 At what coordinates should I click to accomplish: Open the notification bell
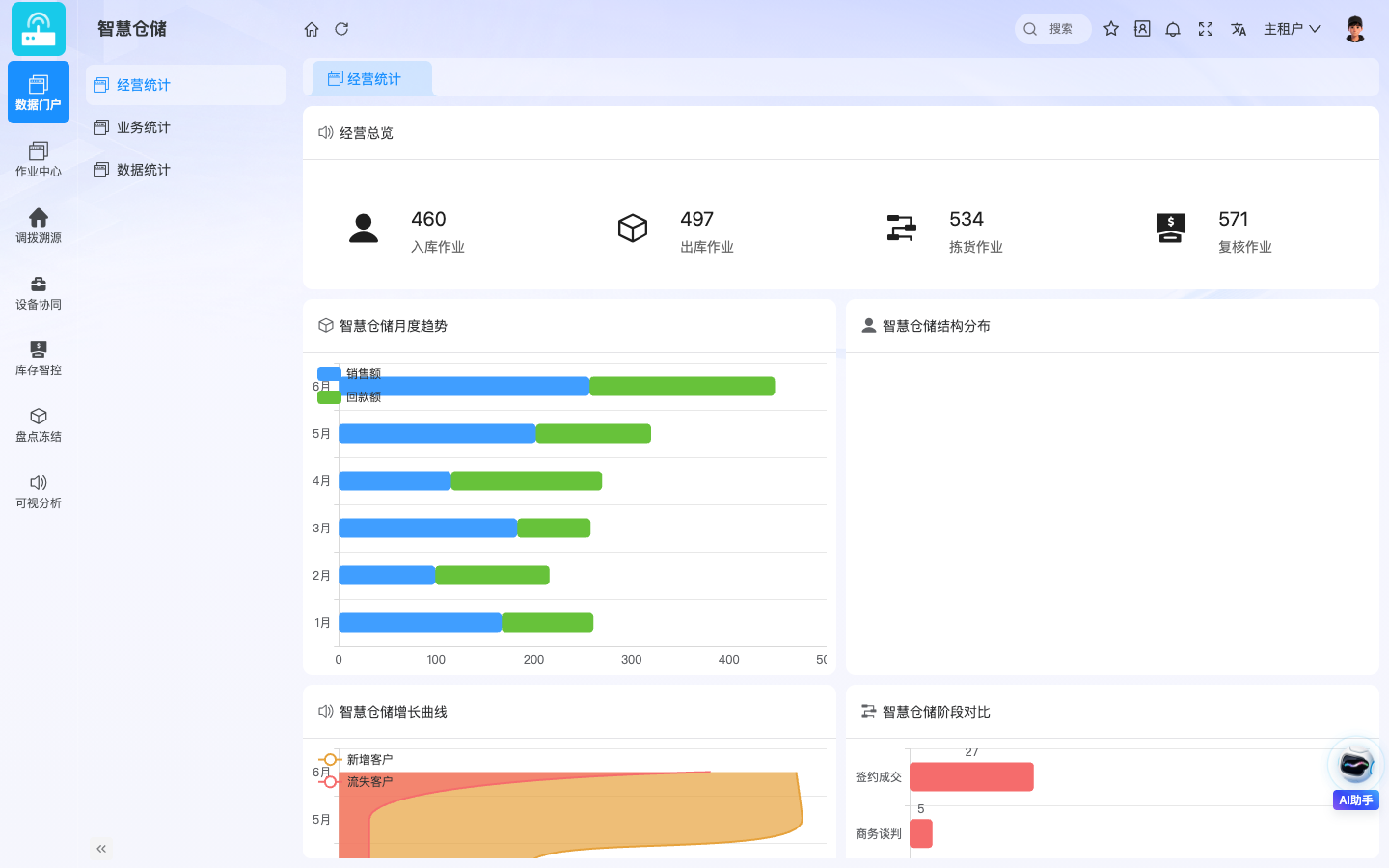coord(1173,29)
